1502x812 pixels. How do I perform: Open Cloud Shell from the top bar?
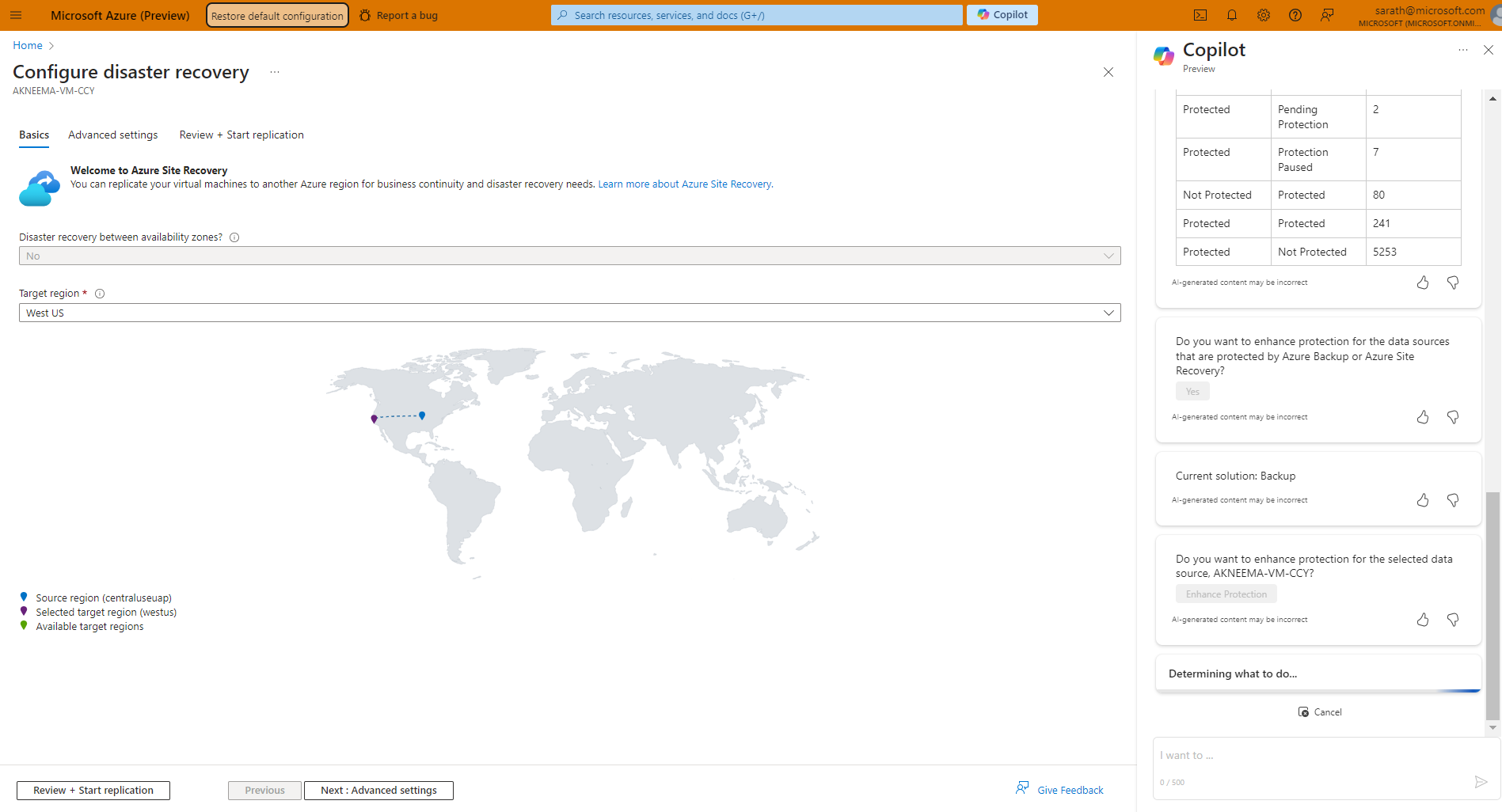1200,15
